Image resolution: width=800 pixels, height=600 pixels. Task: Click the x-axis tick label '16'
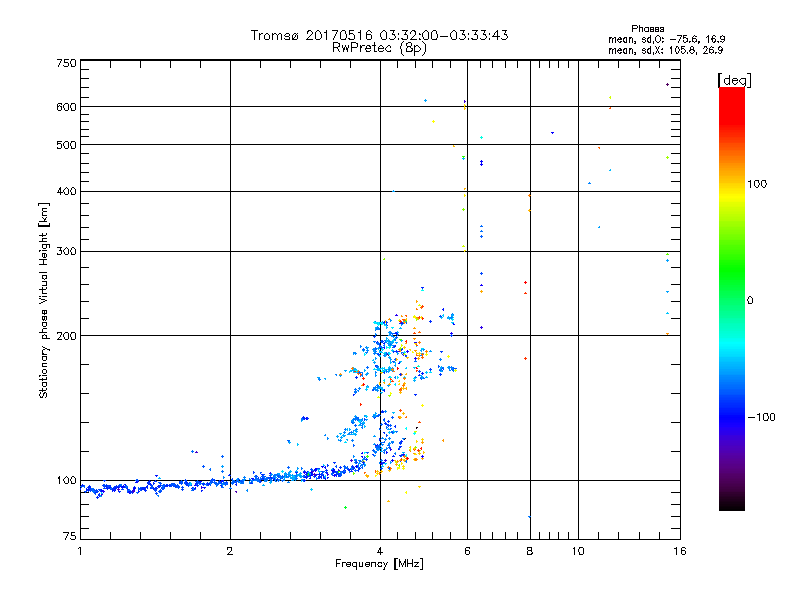point(680,551)
